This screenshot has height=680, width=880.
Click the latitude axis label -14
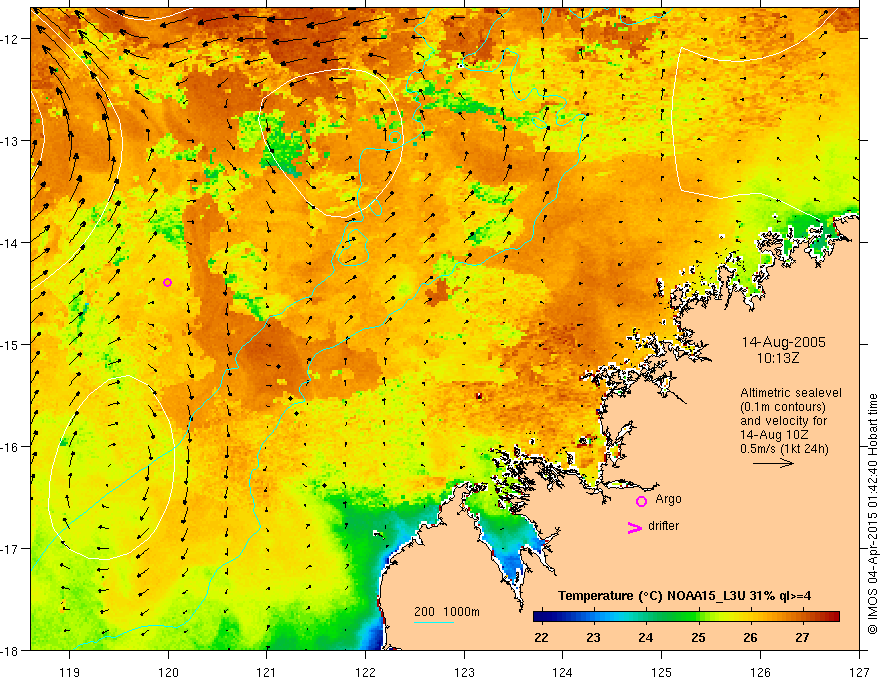[x=12, y=243]
